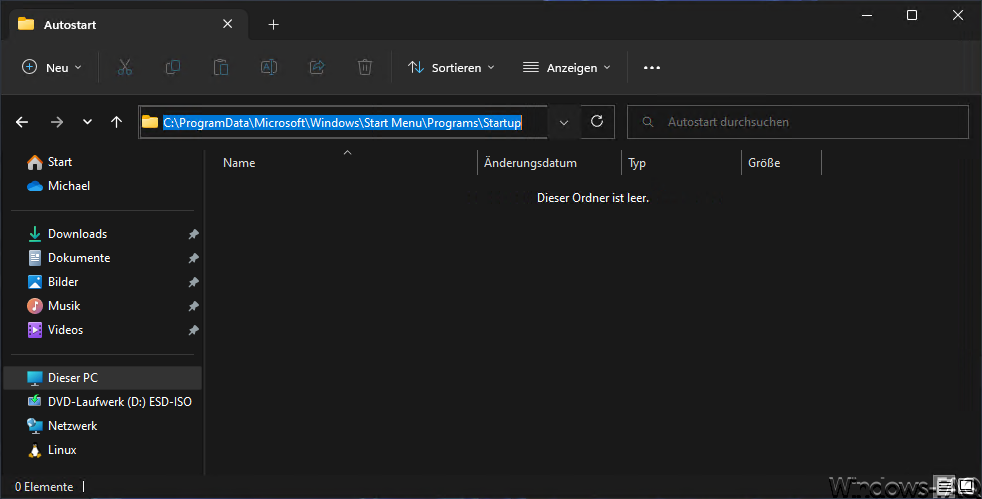Viewport: 982px width, 499px height.
Task: Switch to details view icon in status bar
Action: coord(945,486)
